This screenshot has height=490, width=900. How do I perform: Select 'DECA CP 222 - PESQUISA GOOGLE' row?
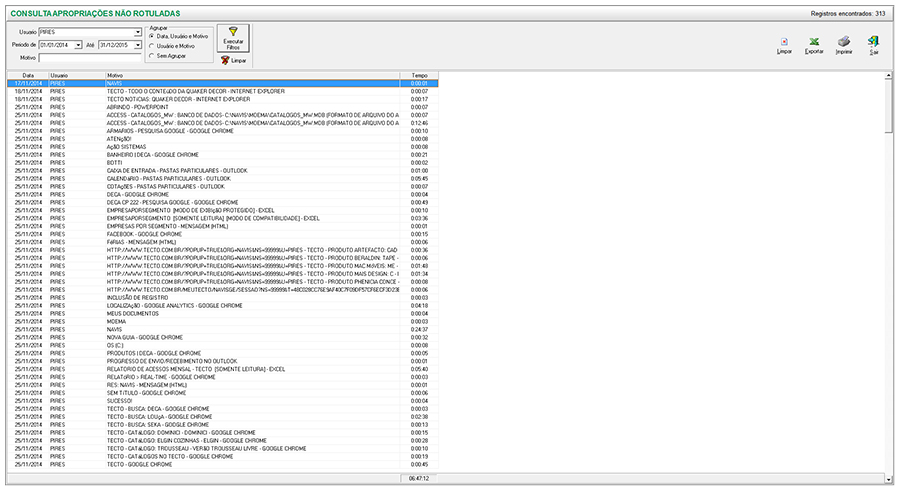[x=223, y=203]
